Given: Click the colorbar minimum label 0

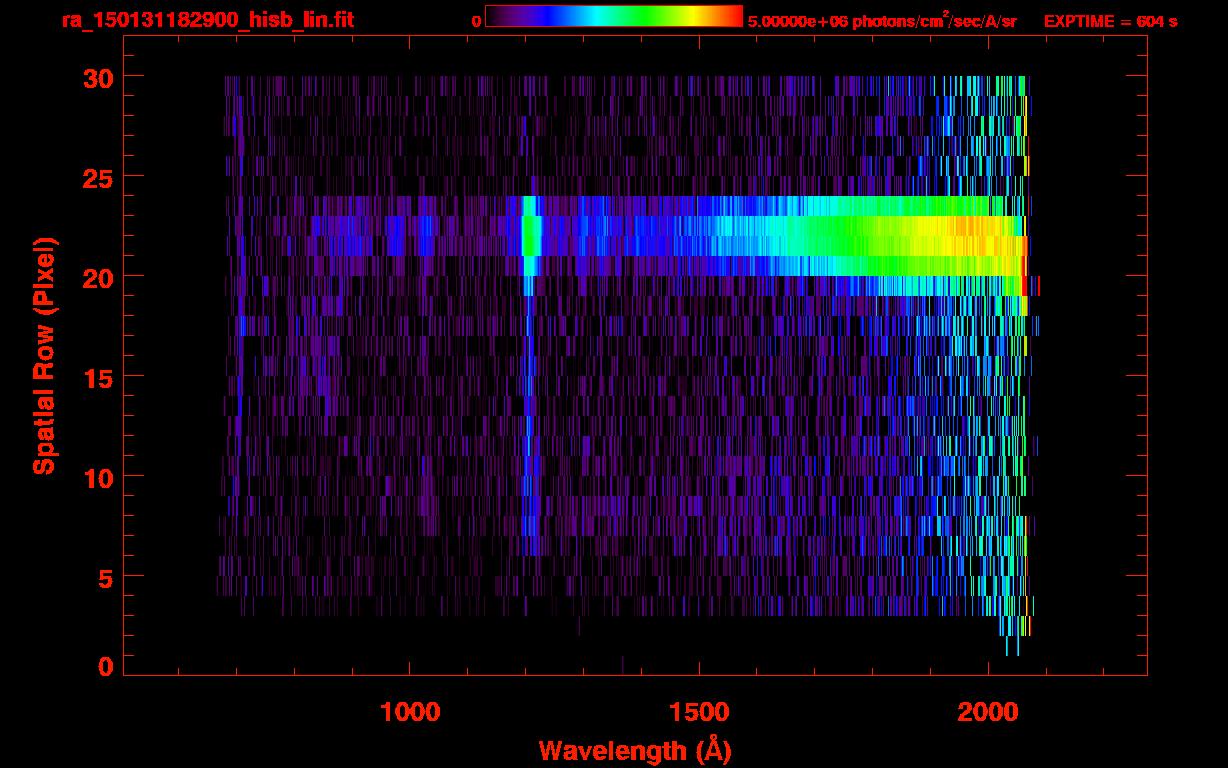Looking at the screenshot, I should coord(476,21).
